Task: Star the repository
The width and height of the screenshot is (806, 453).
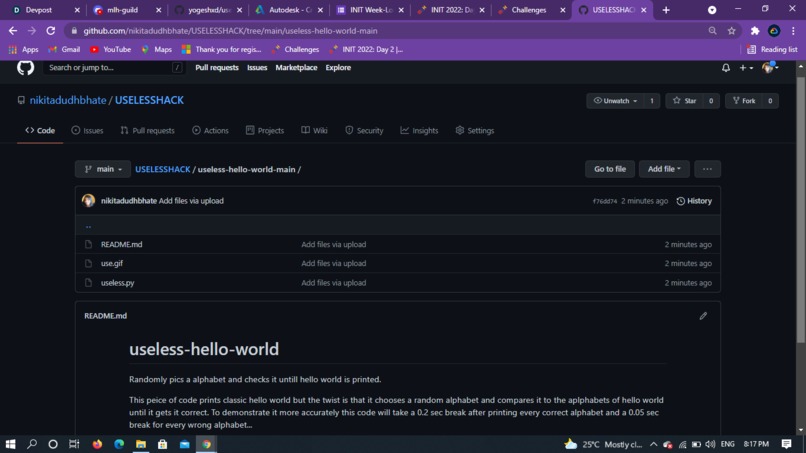Action: tap(685, 101)
